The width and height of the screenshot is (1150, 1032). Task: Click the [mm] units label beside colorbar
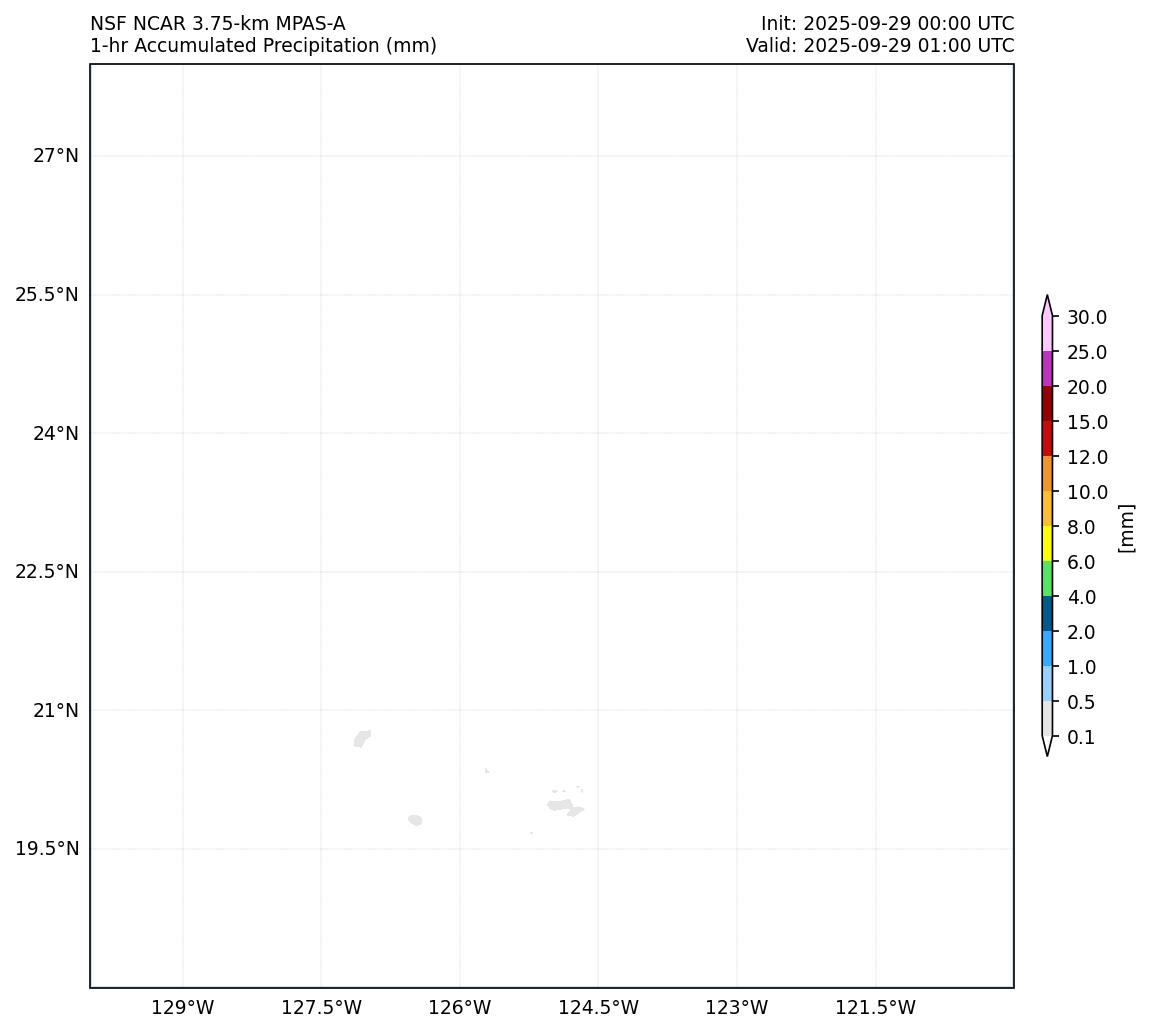[1127, 527]
